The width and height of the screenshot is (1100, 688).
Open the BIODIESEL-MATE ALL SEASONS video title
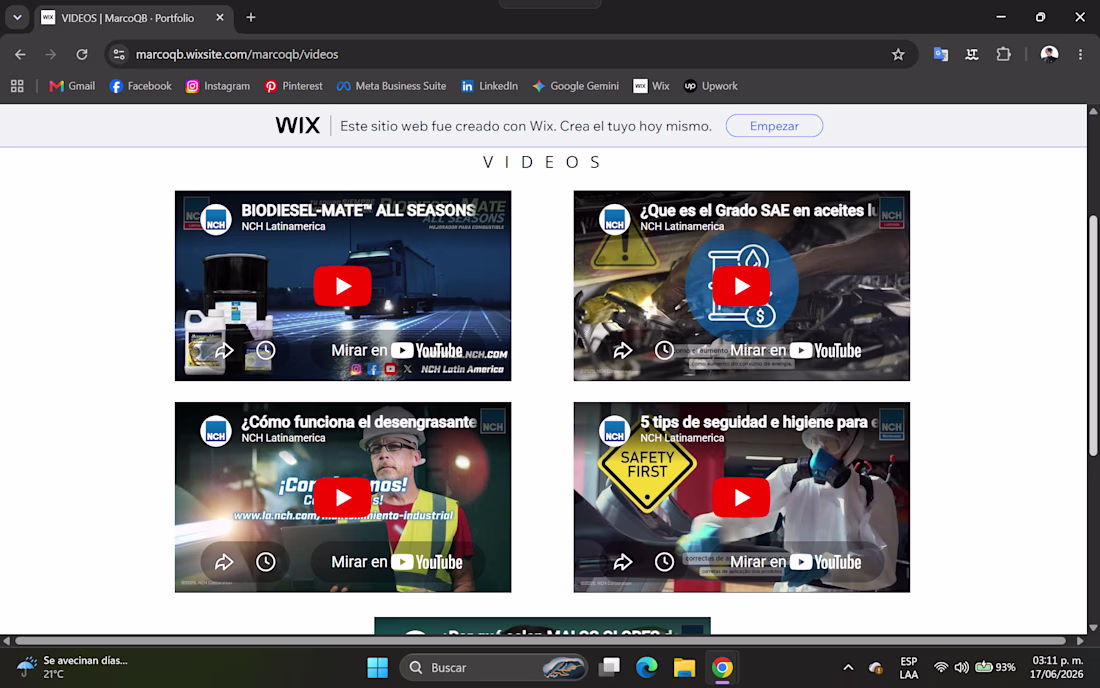[358, 210]
